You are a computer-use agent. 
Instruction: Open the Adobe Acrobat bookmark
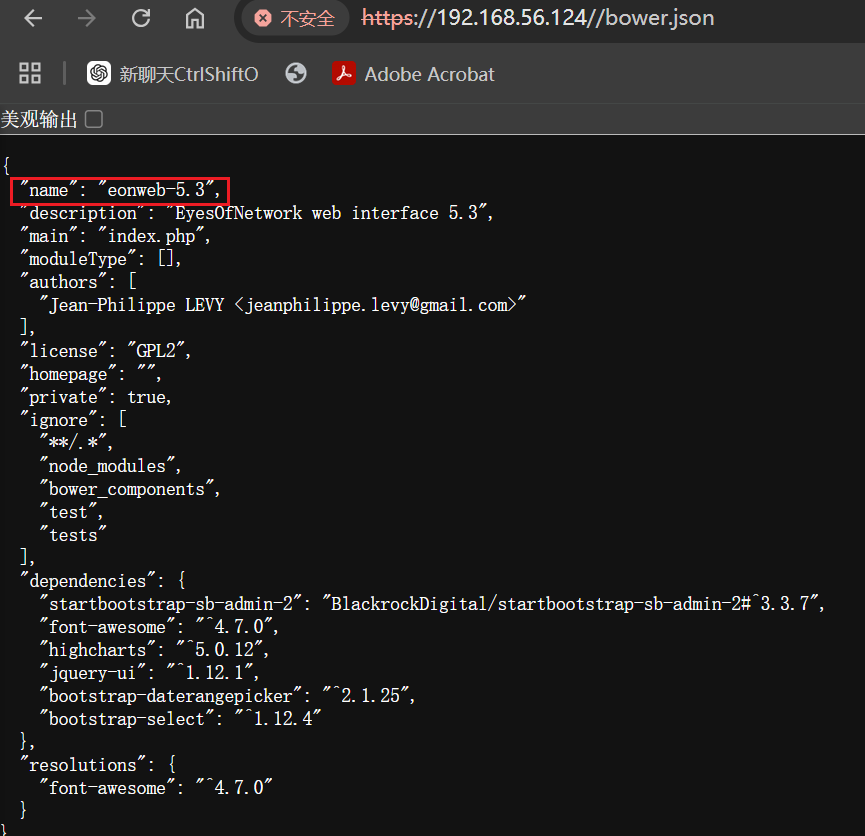pos(413,73)
